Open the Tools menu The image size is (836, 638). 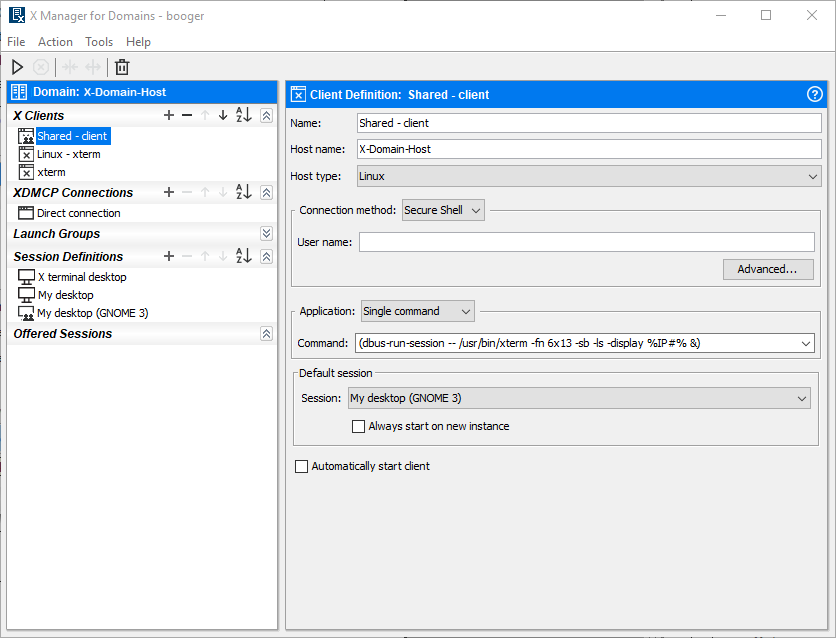(x=99, y=42)
